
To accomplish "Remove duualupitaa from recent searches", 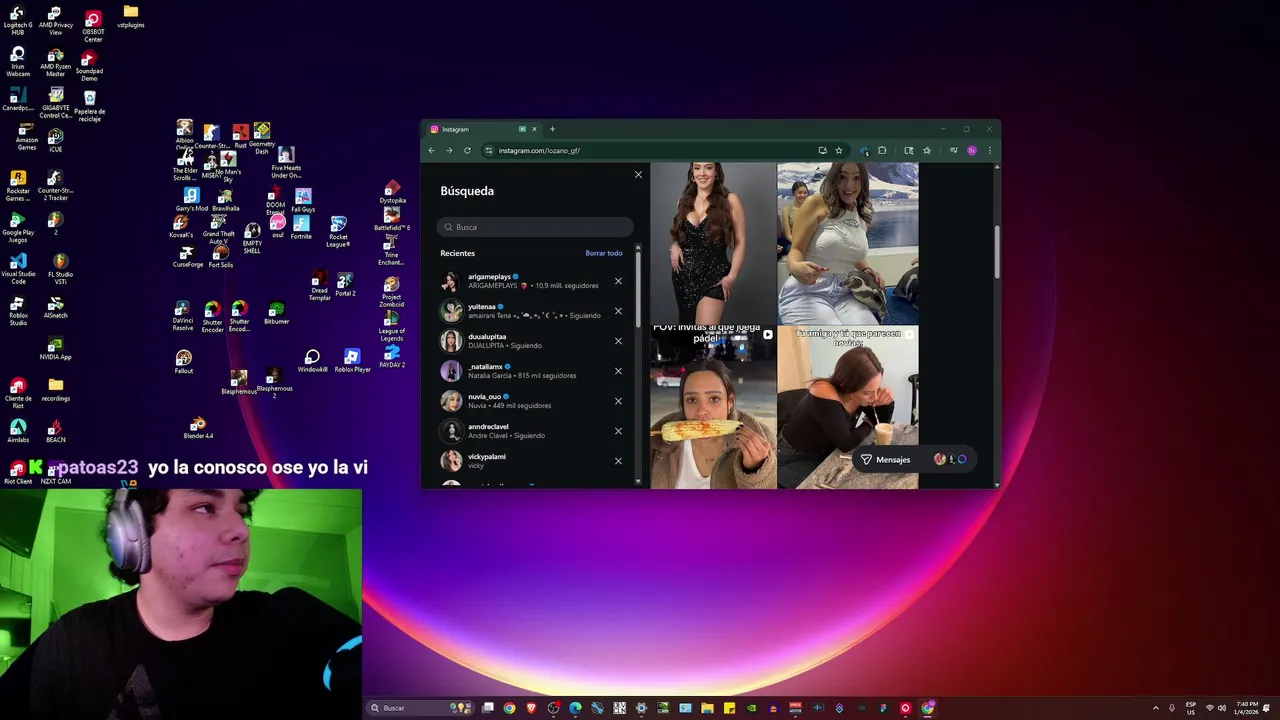I will (618, 341).
